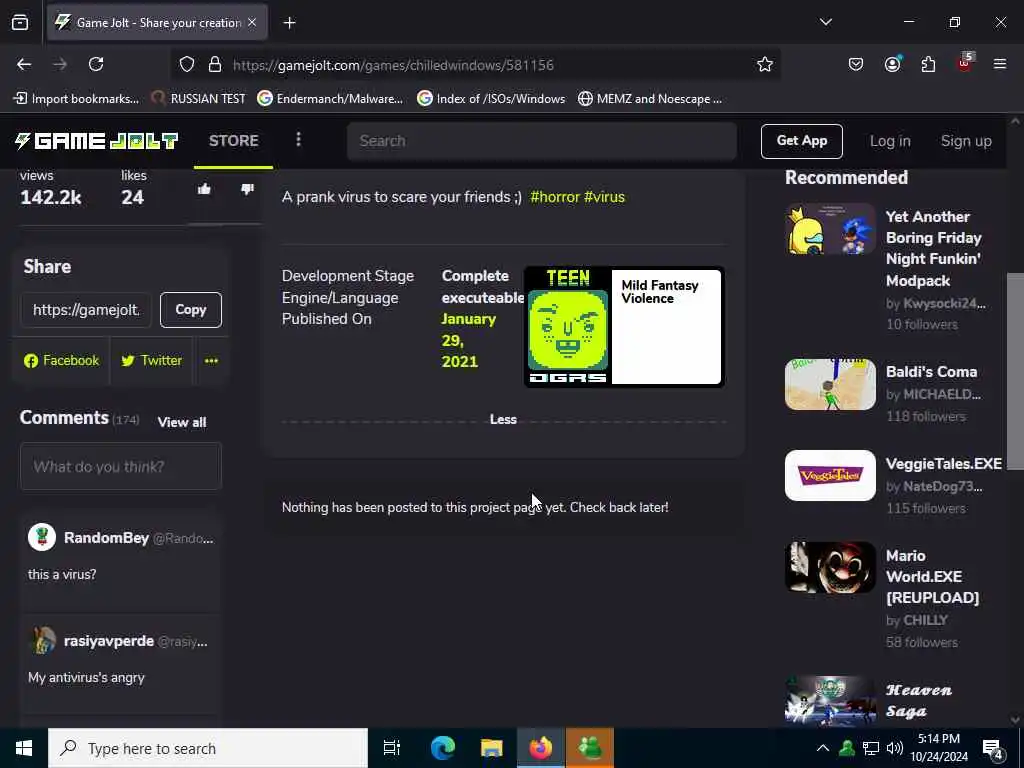The image size is (1024, 768).
Task: Click the #virus hashtag
Action: coord(604,197)
